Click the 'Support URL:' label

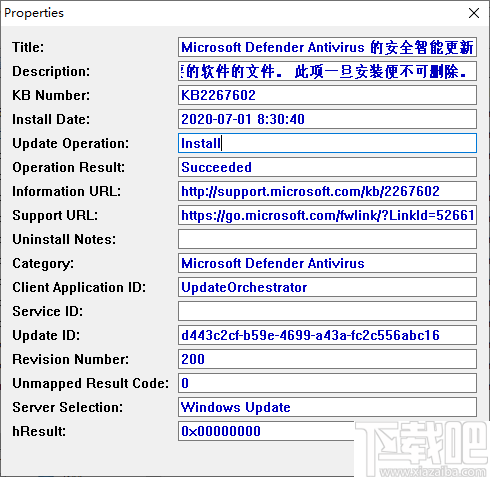point(55,216)
